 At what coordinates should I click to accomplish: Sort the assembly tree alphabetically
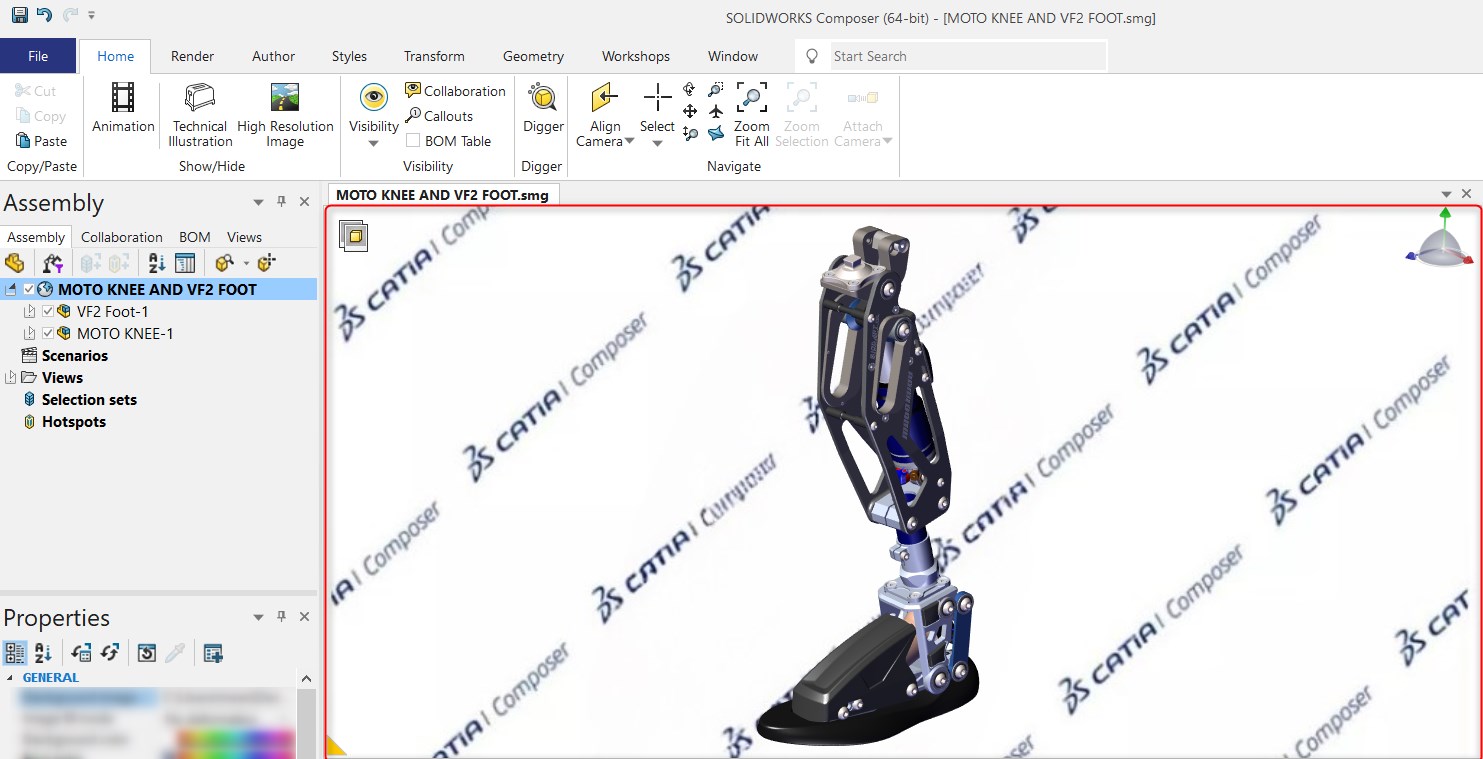(157, 263)
